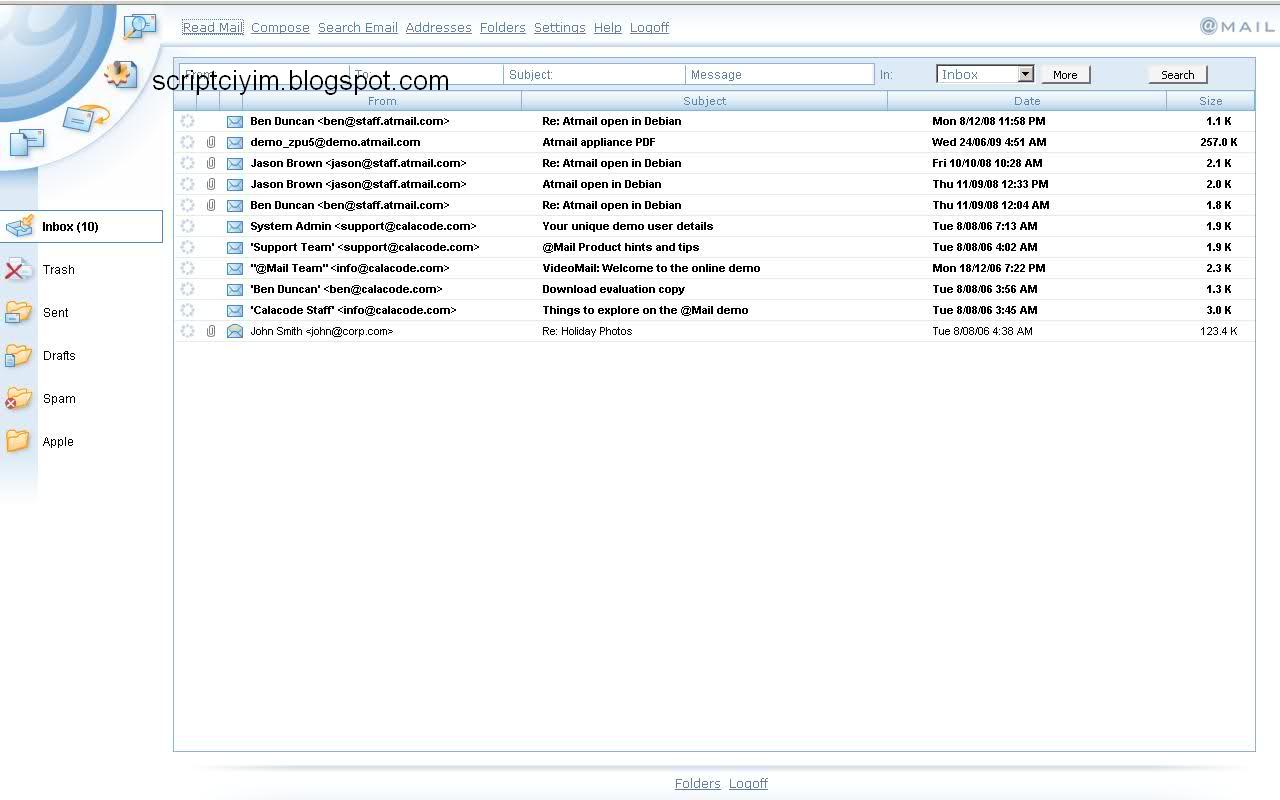1280x800 pixels.
Task: Toggle flag marker on Support Team message
Action: tap(187, 247)
